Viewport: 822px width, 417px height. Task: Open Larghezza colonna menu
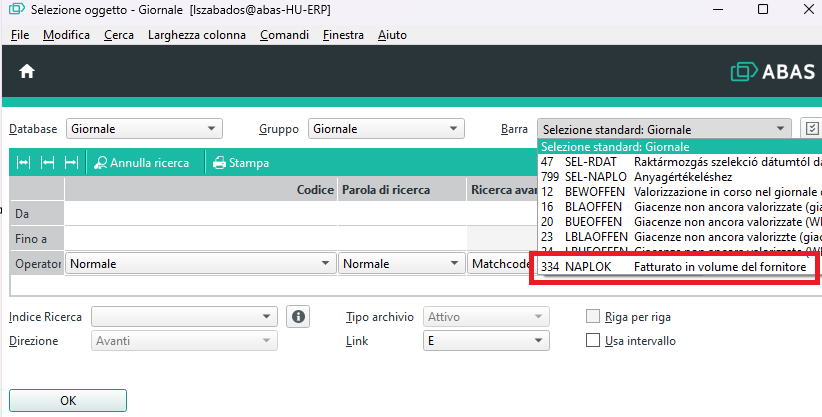[x=197, y=35]
